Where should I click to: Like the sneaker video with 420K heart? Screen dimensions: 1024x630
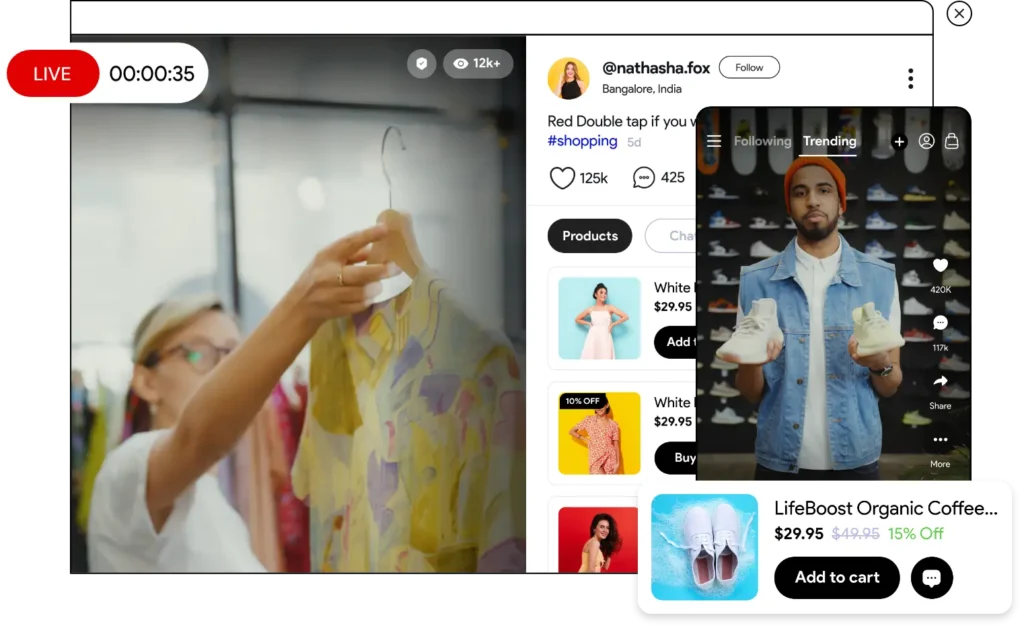tap(940, 266)
